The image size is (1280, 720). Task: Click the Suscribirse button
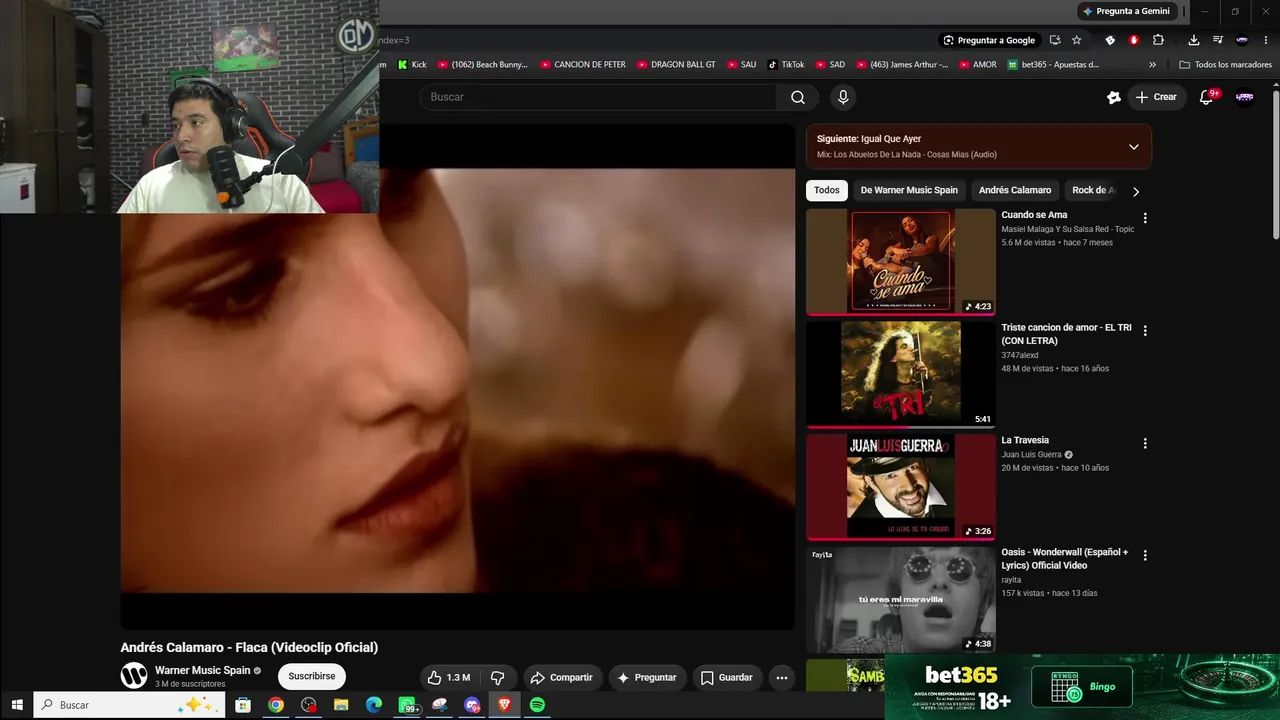pos(311,676)
